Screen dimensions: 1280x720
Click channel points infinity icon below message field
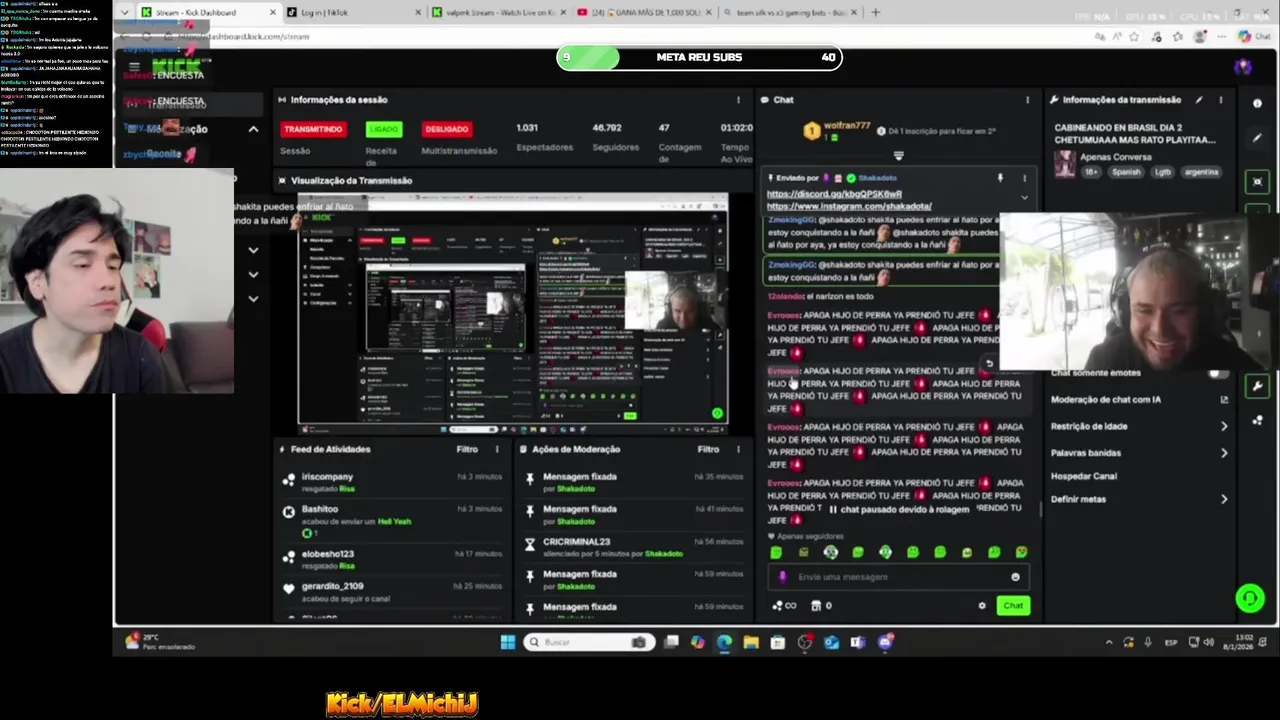pyautogui.click(x=784, y=606)
